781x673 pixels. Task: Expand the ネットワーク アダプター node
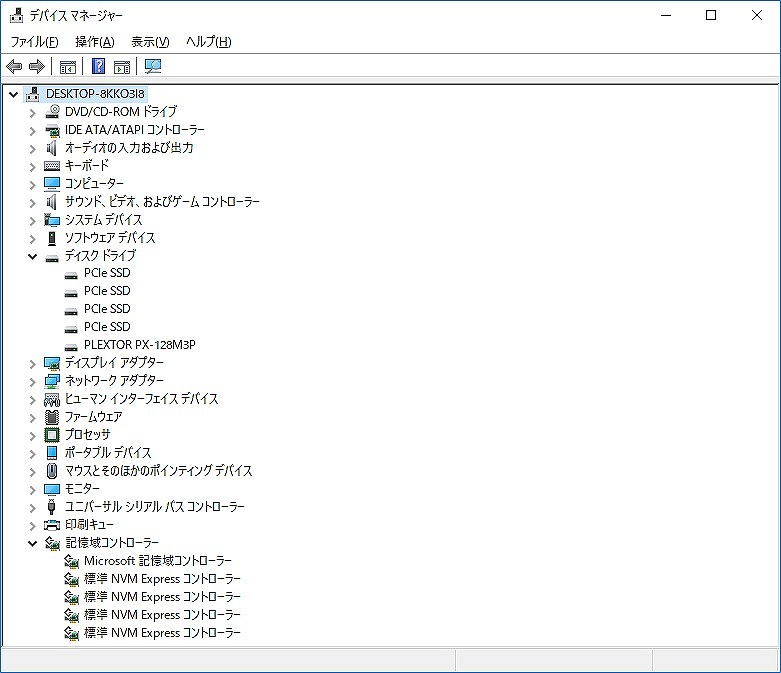(x=32, y=381)
